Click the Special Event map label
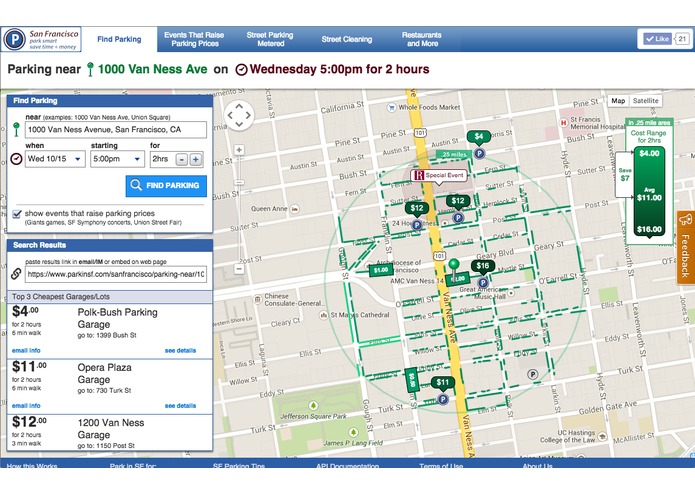The height and width of the screenshot is (494, 695). pyautogui.click(x=439, y=175)
